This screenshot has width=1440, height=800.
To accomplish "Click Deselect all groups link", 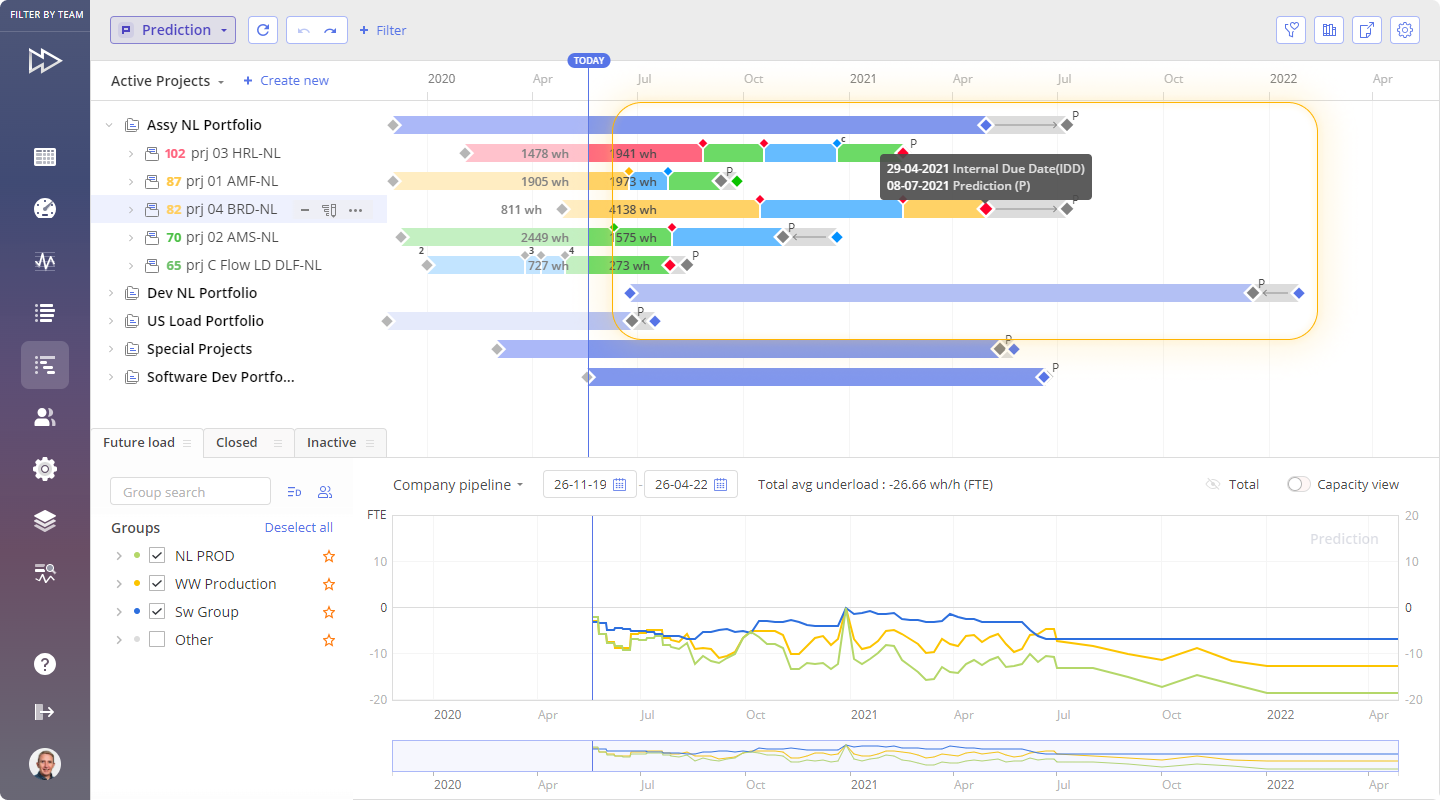I will [298, 528].
